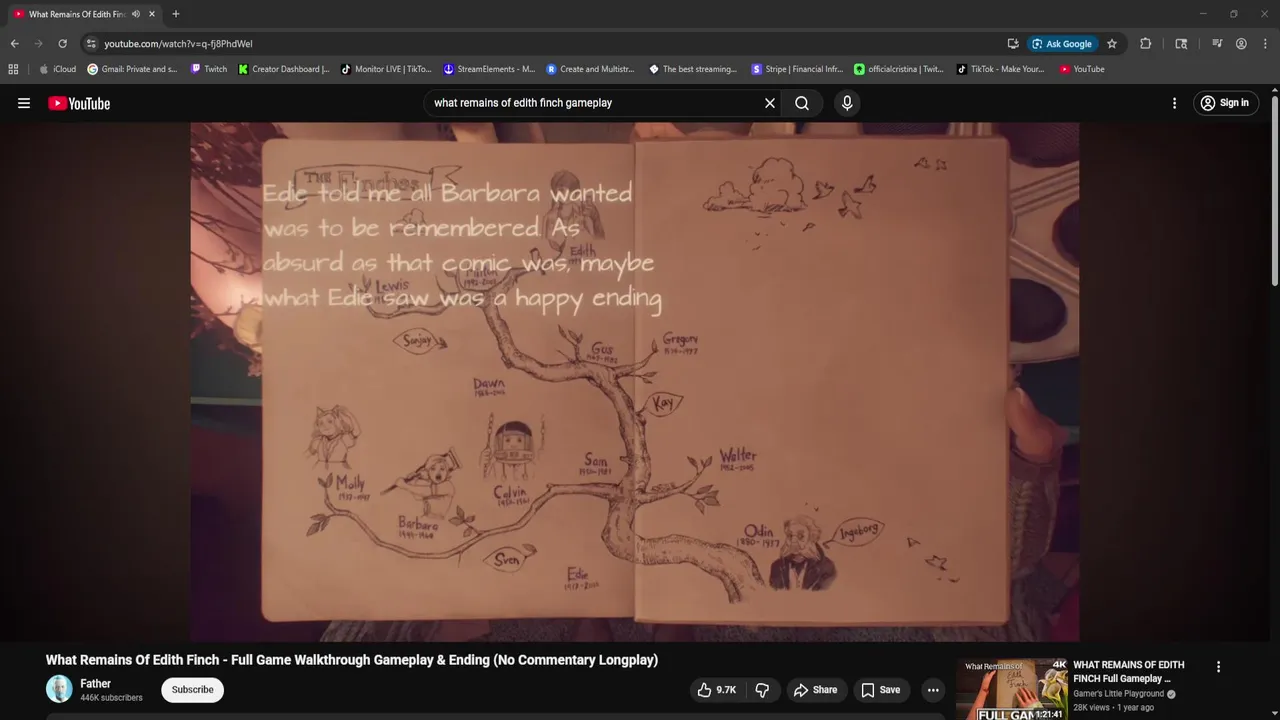Open the media controls icon in toolbar

point(1217,44)
